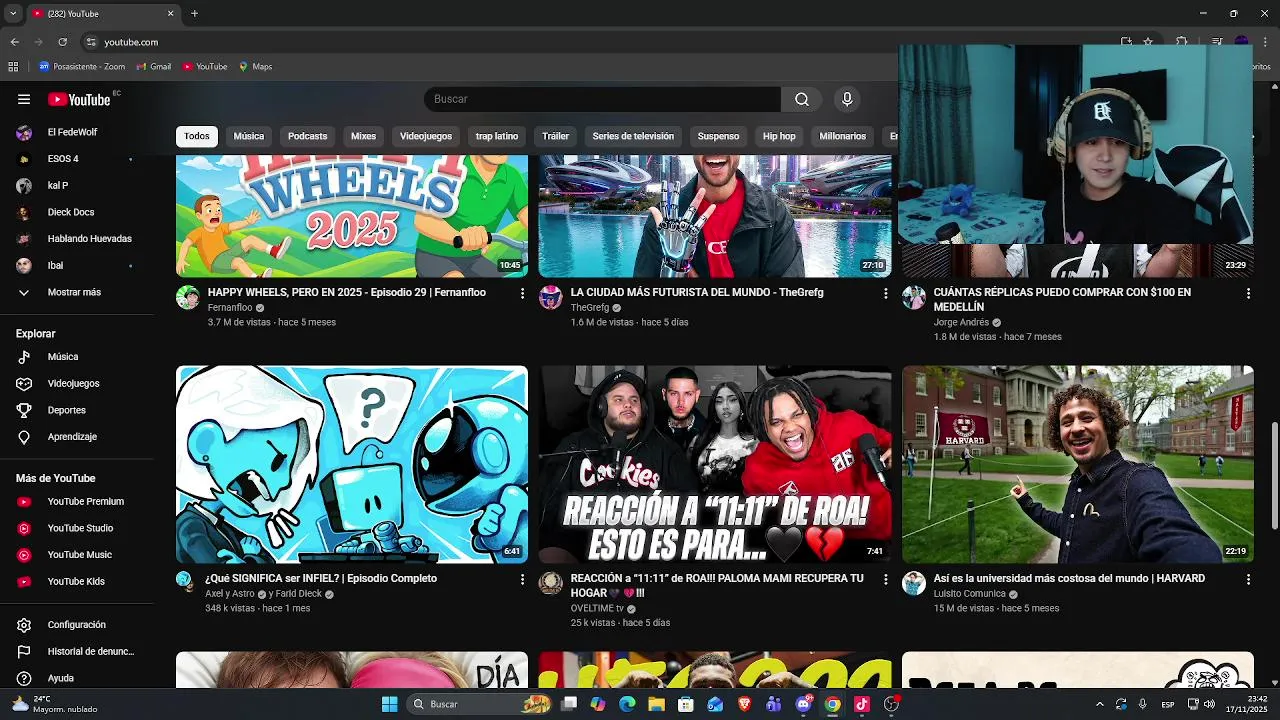Click the Infiel episode thumbnail
Screen dimensions: 1280x720
click(x=352, y=464)
